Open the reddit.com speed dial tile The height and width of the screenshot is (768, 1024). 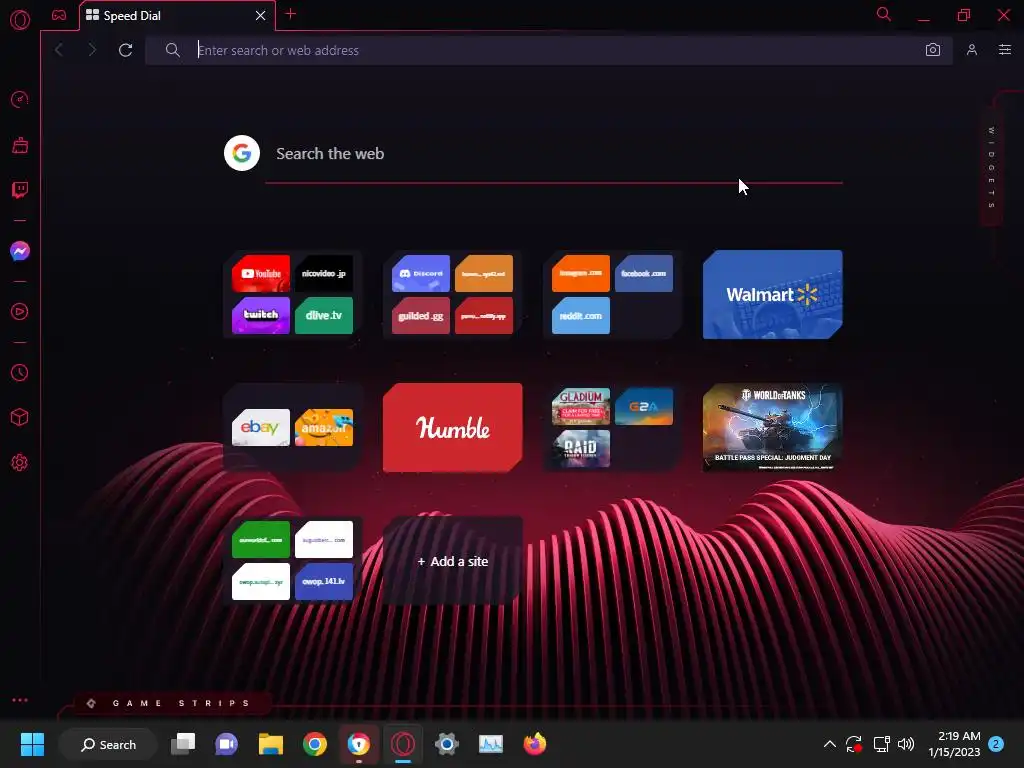tap(581, 315)
